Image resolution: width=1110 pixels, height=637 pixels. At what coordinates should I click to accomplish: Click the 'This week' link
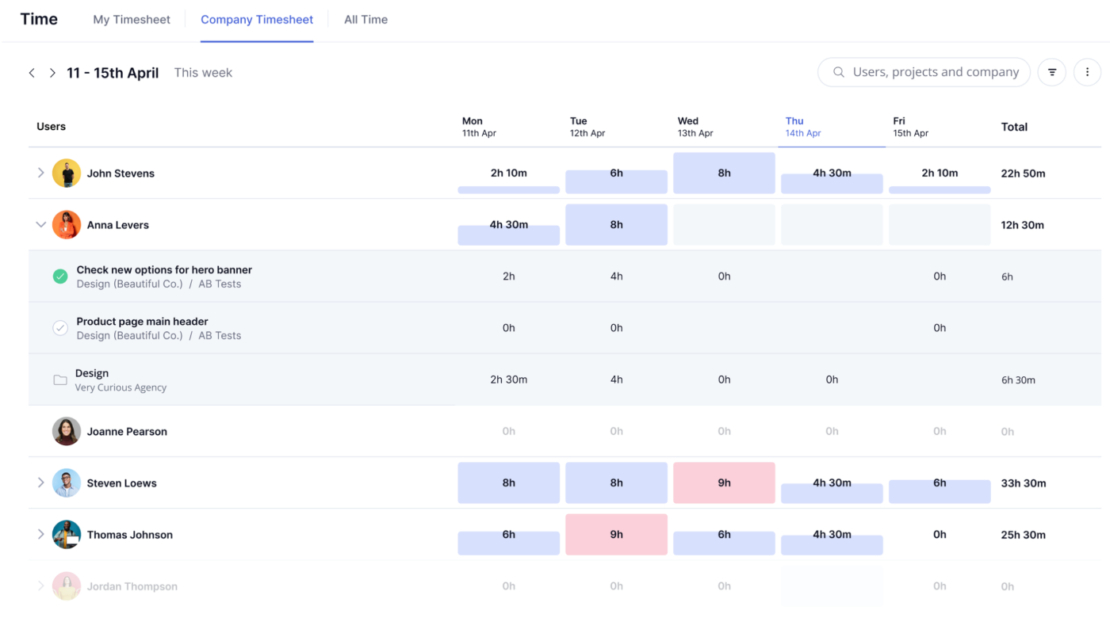[203, 72]
